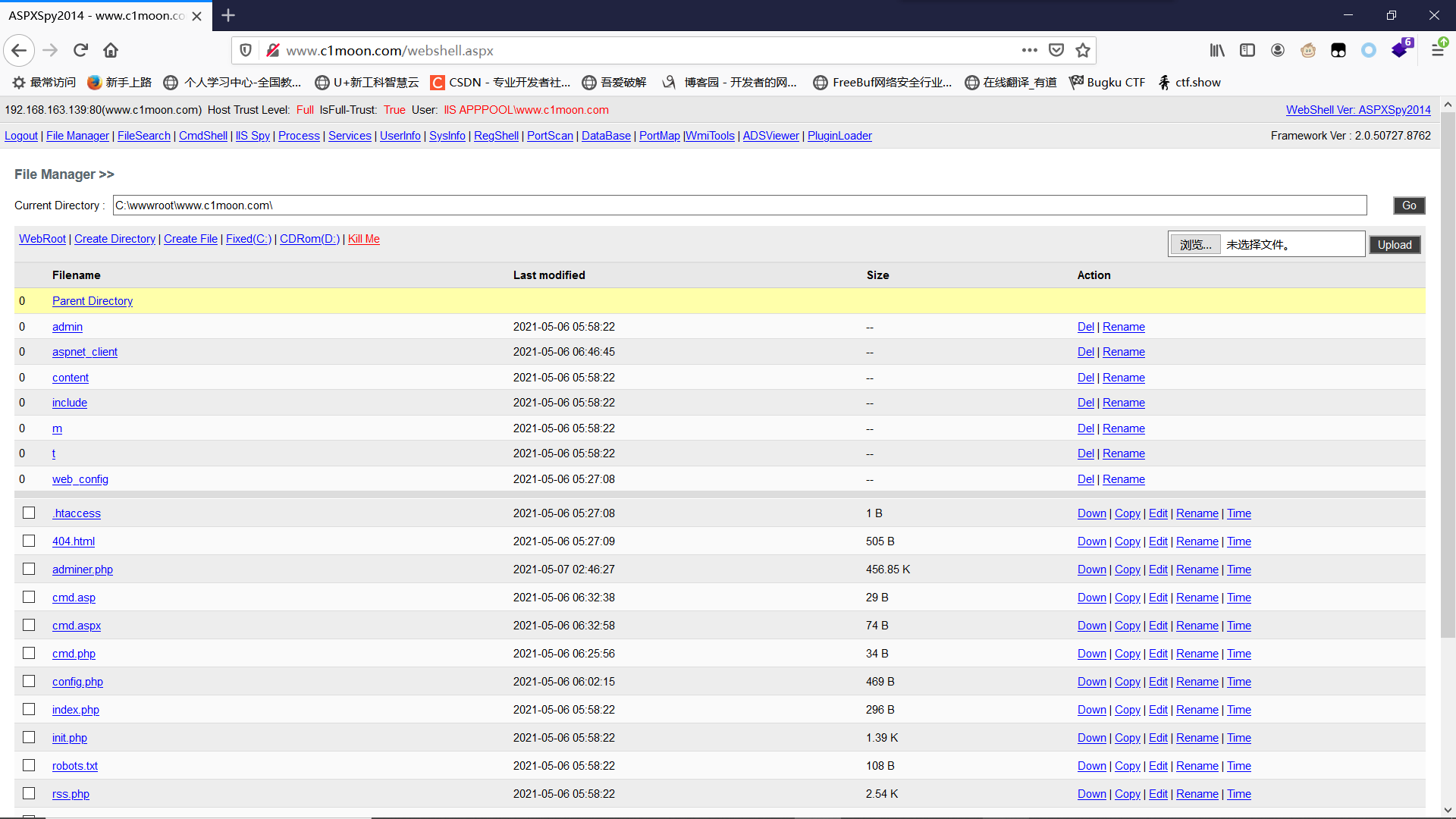This screenshot has height=819, width=1456.
Task: Open the RegShell menu link
Action: tap(496, 136)
